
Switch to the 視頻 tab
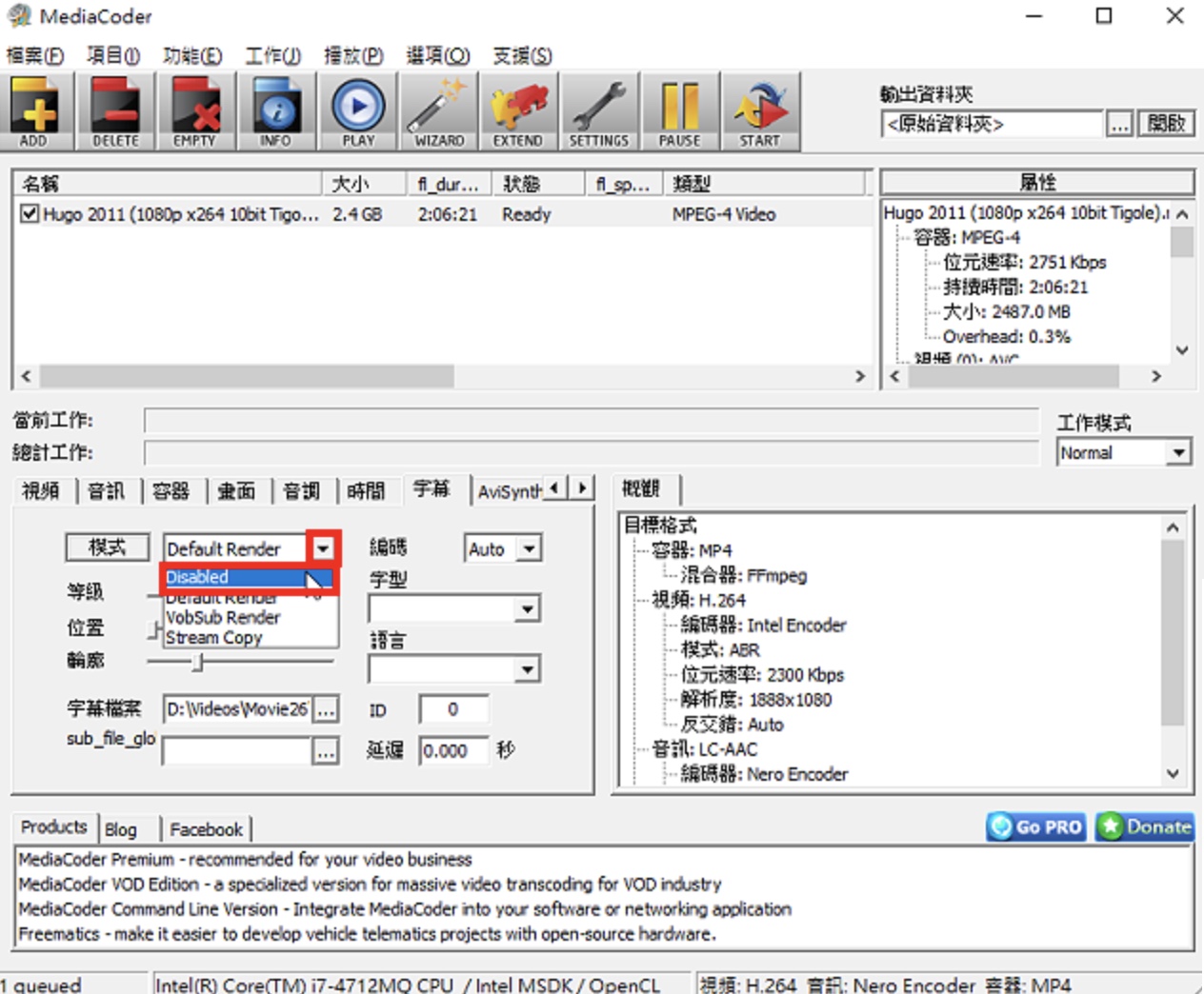(x=41, y=490)
